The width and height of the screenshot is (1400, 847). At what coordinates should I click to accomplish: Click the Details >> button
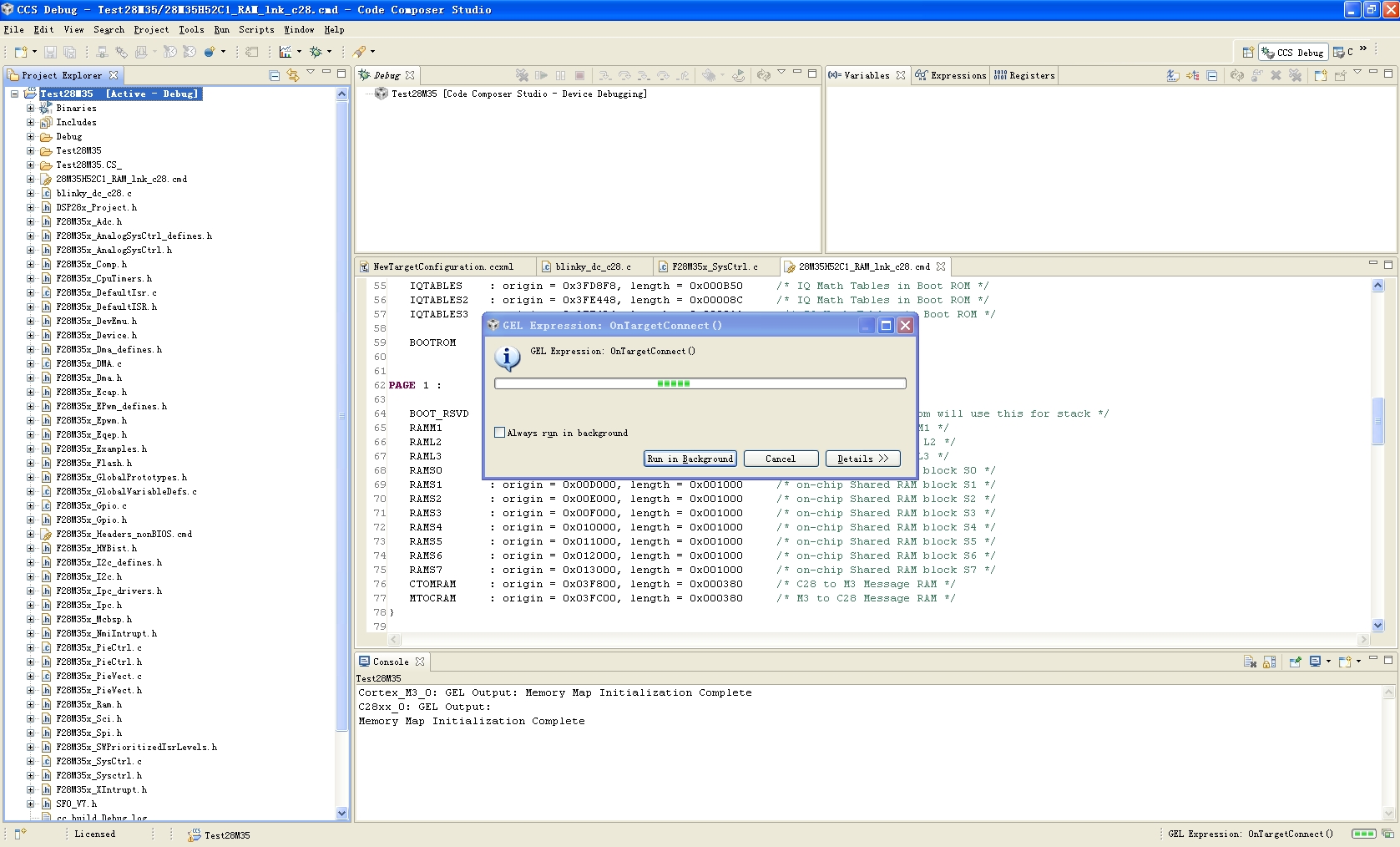click(862, 459)
